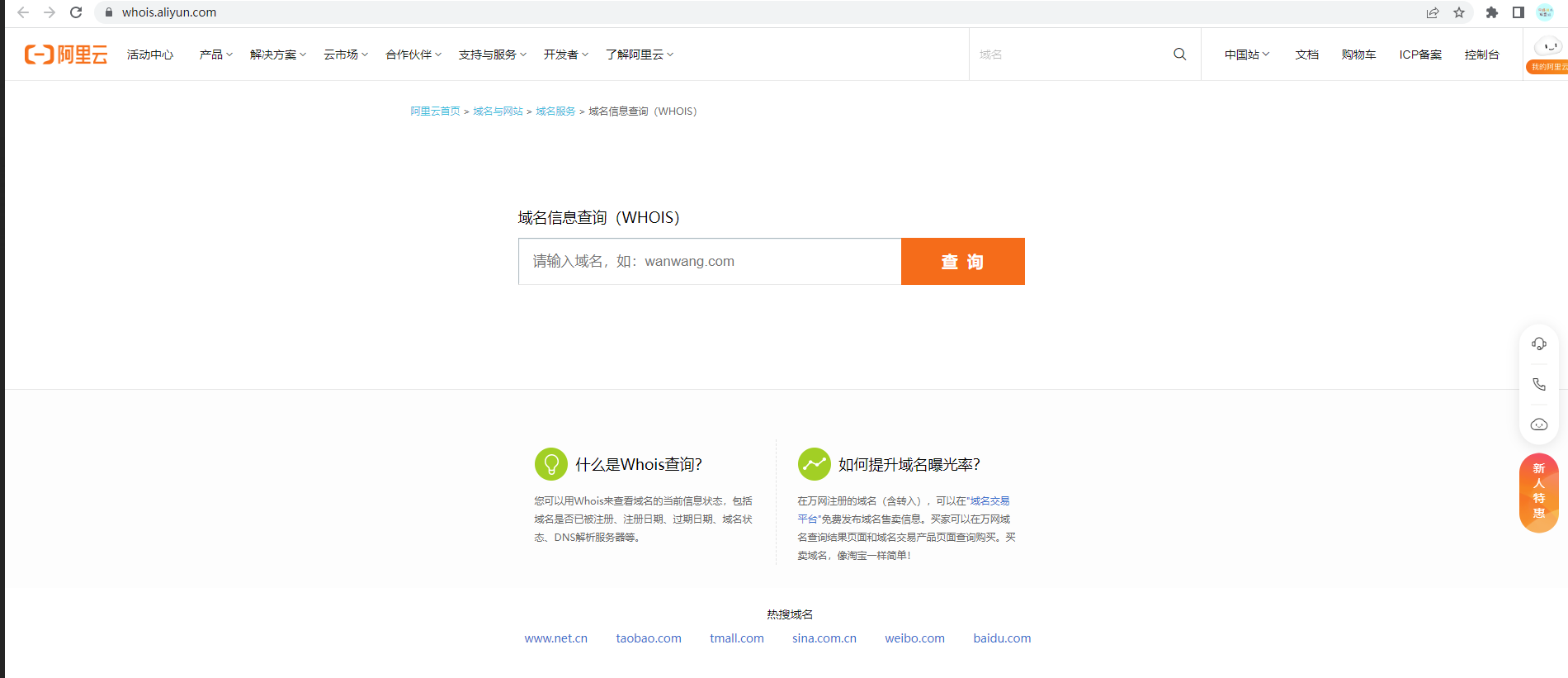Reload the page with refresh icon
The image size is (1568, 678).
click(76, 12)
